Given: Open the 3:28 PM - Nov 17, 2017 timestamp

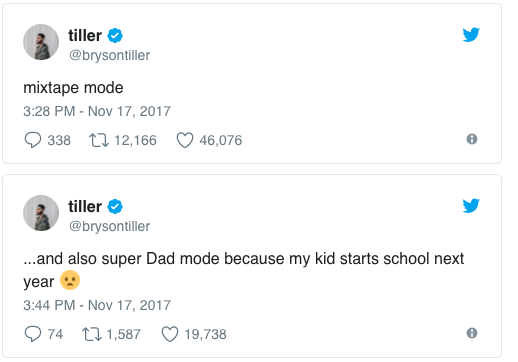Looking at the screenshot, I should tap(97, 111).
